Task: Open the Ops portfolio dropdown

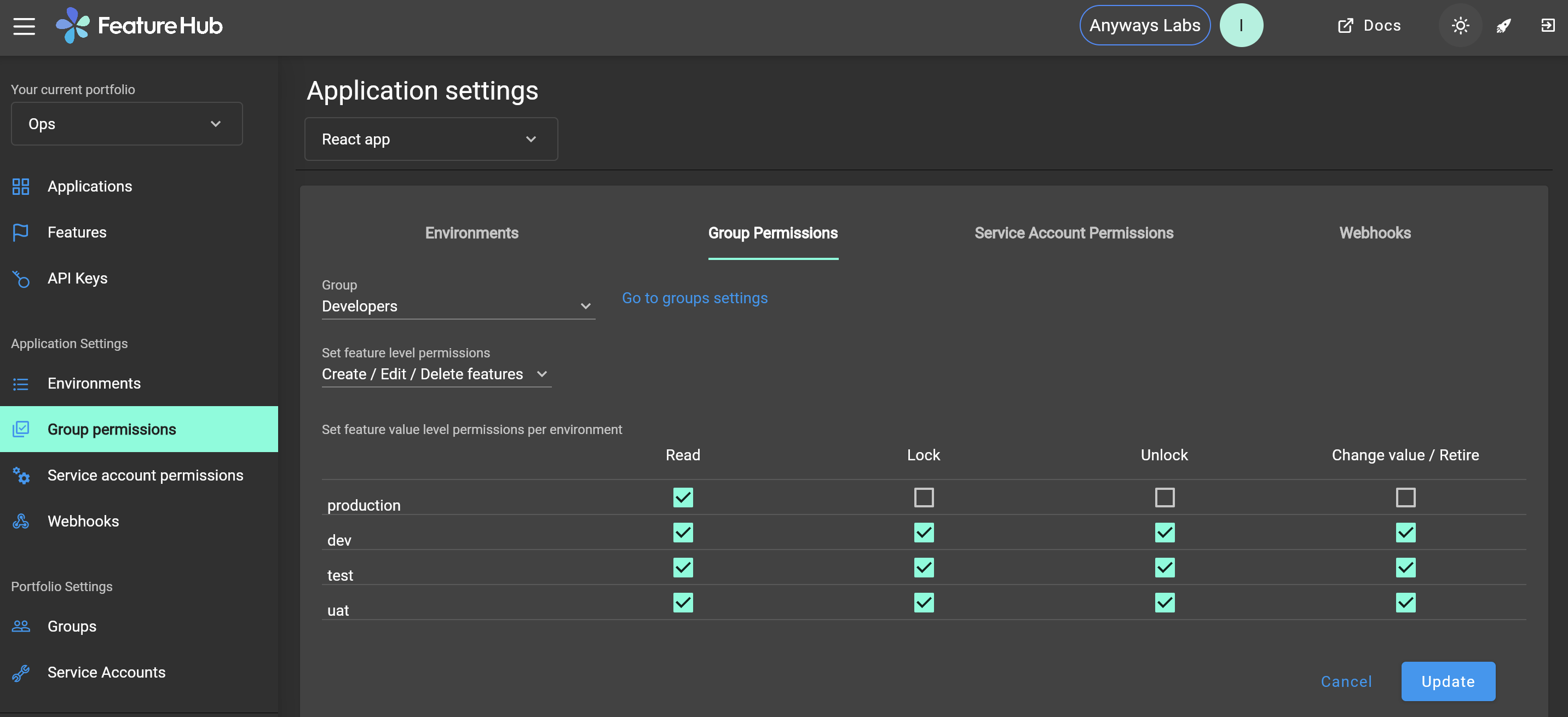Action: pyautogui.click(x=126, y=124)
